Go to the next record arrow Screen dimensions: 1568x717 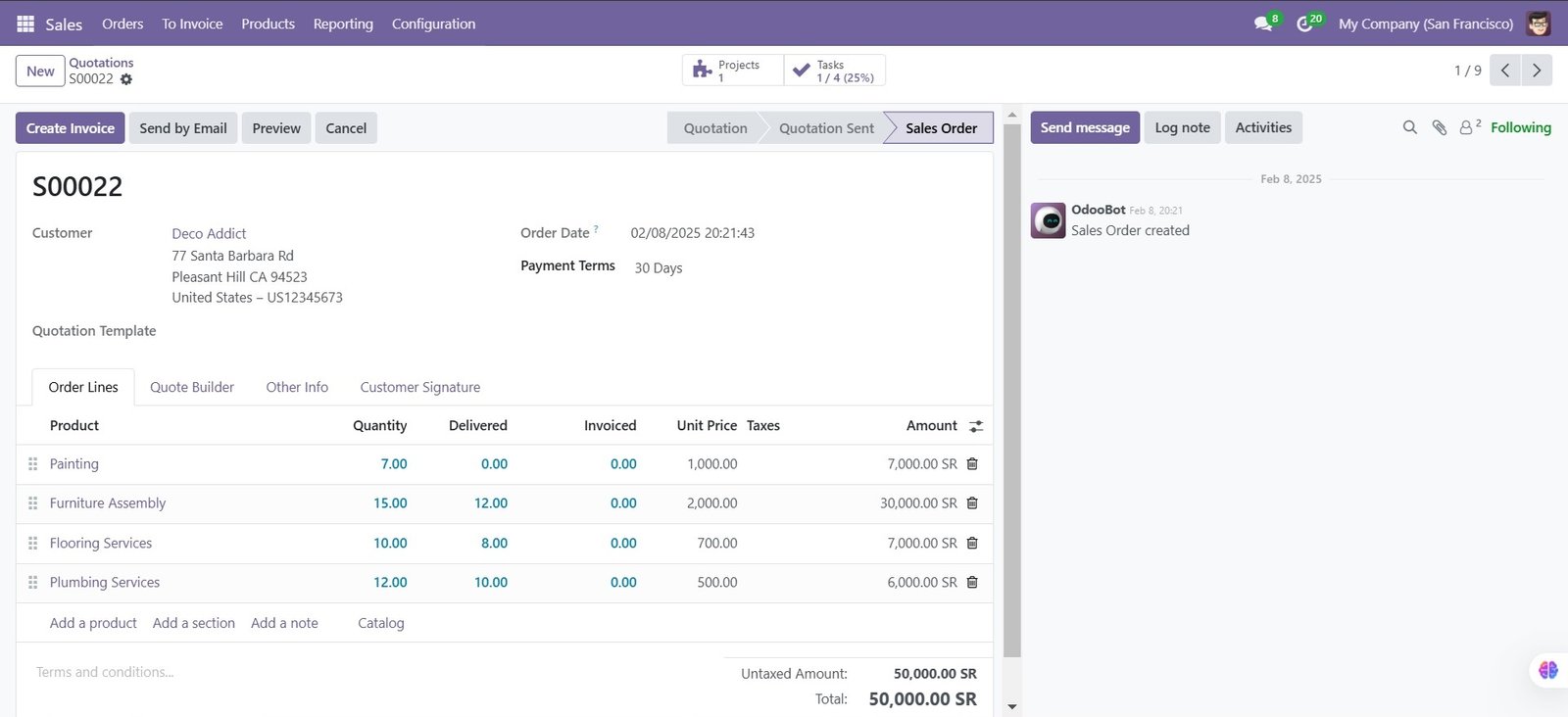tap(1537, 71)
